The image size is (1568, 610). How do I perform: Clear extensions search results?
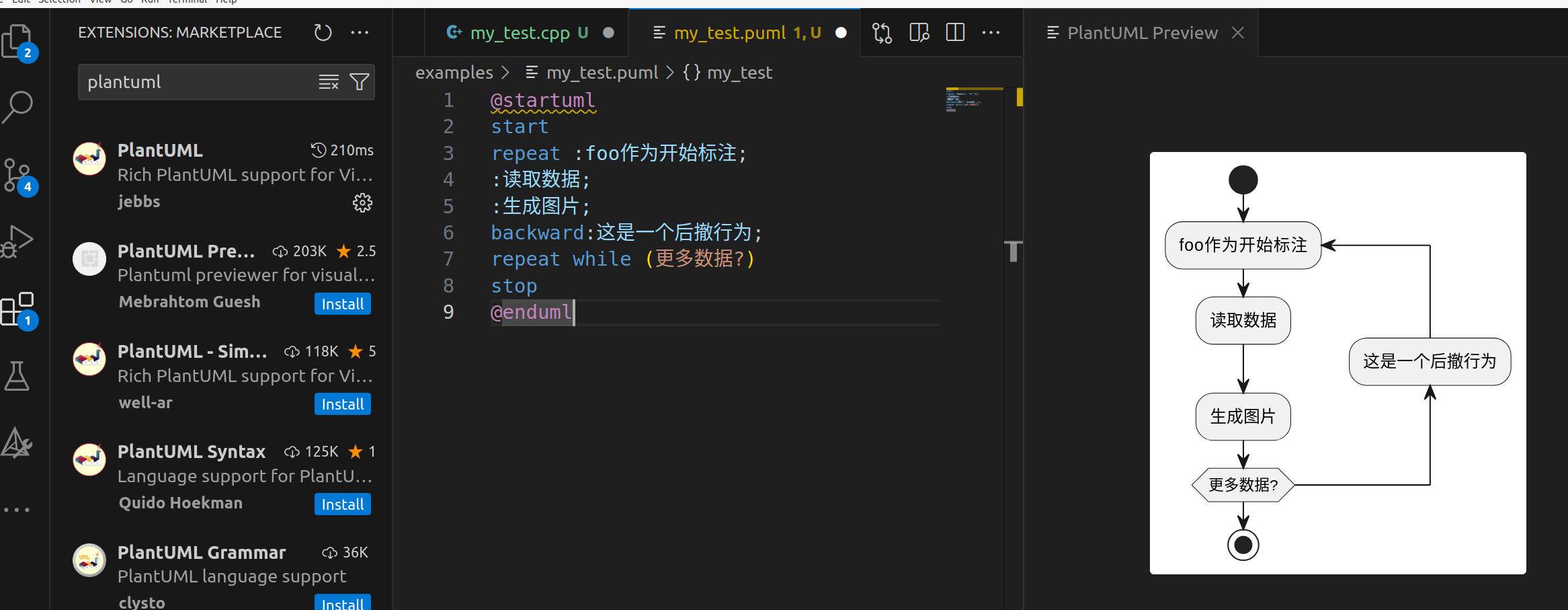(x=329, y=82)
